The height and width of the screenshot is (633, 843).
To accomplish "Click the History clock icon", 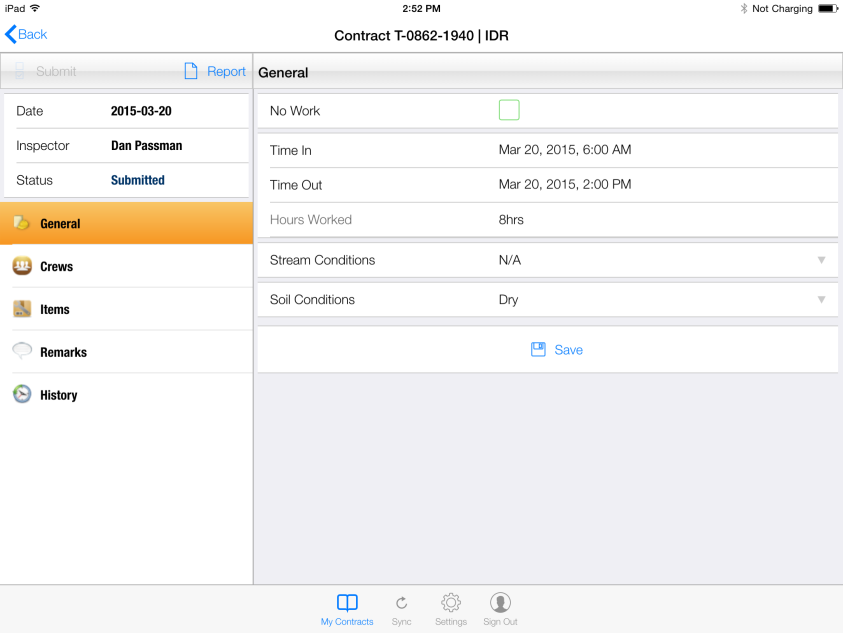I will click(x=22, y=394).
